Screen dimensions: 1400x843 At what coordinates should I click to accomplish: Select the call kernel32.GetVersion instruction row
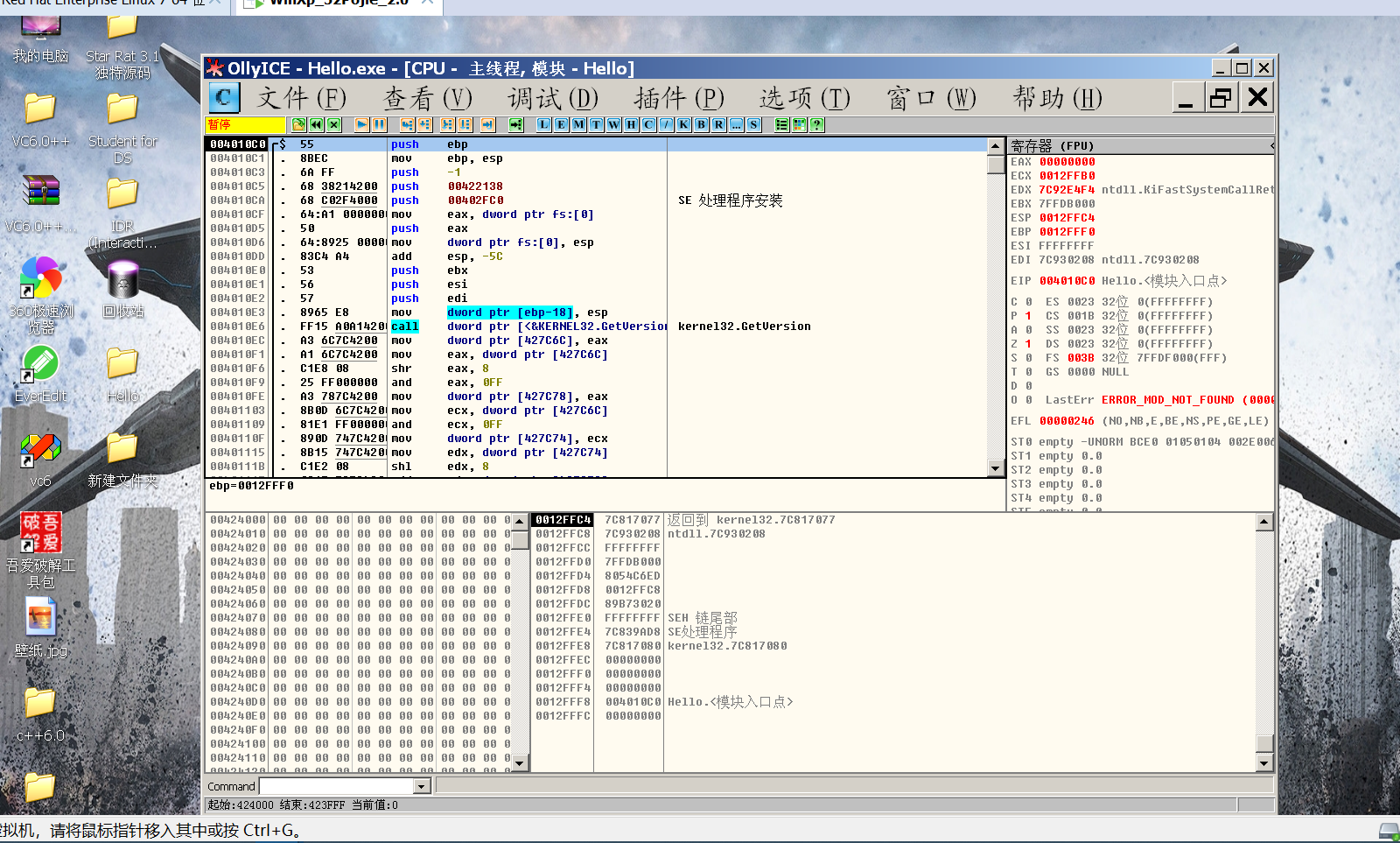pos(597,327)
